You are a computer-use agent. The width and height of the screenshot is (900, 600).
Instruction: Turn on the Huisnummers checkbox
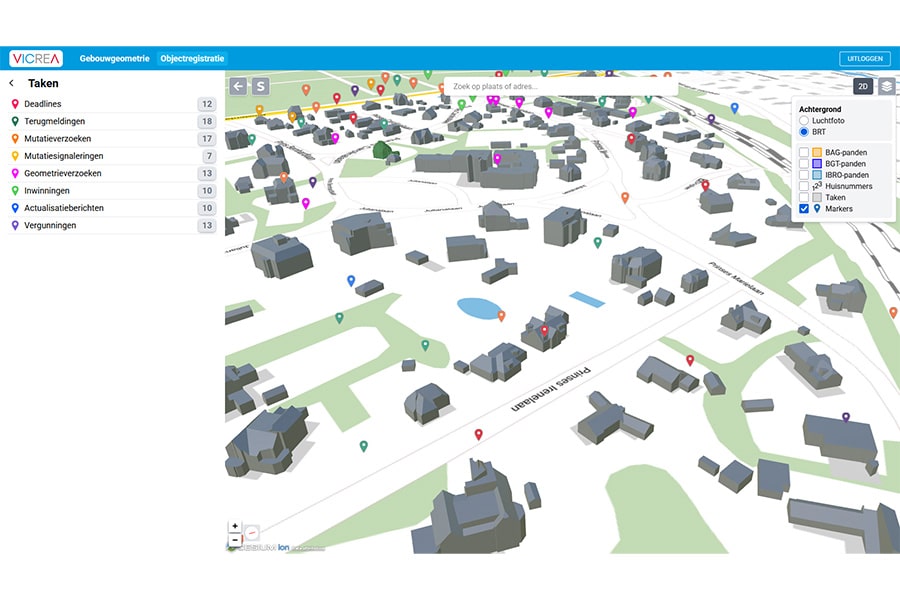pyautogui.click(x=804, y=186)
